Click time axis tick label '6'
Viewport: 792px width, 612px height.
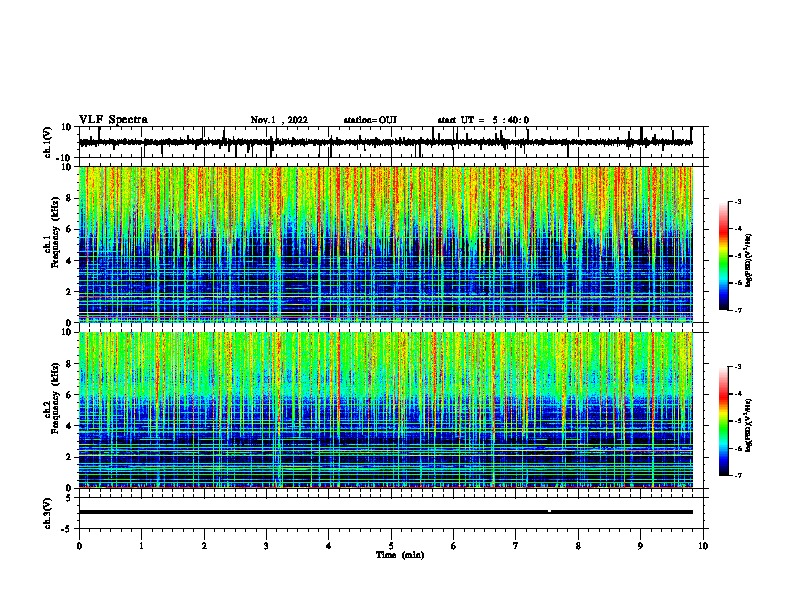tap(454, 546)
